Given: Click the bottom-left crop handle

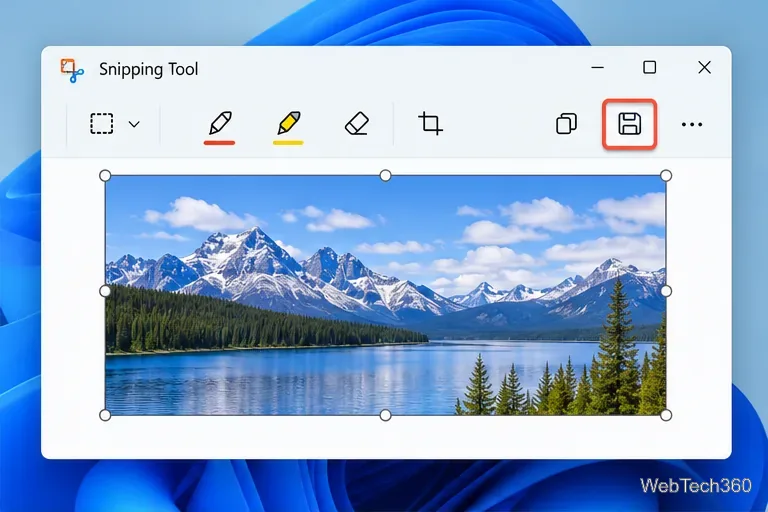Looking at the screenshot, I should [x=105, y=415].
